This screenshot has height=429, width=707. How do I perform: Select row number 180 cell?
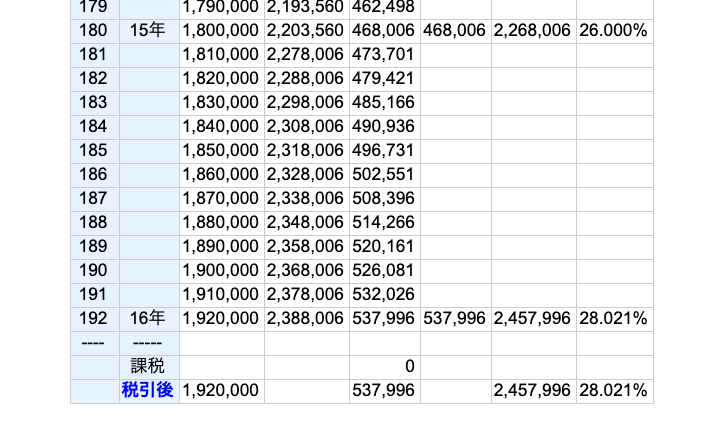click(93, 31)
